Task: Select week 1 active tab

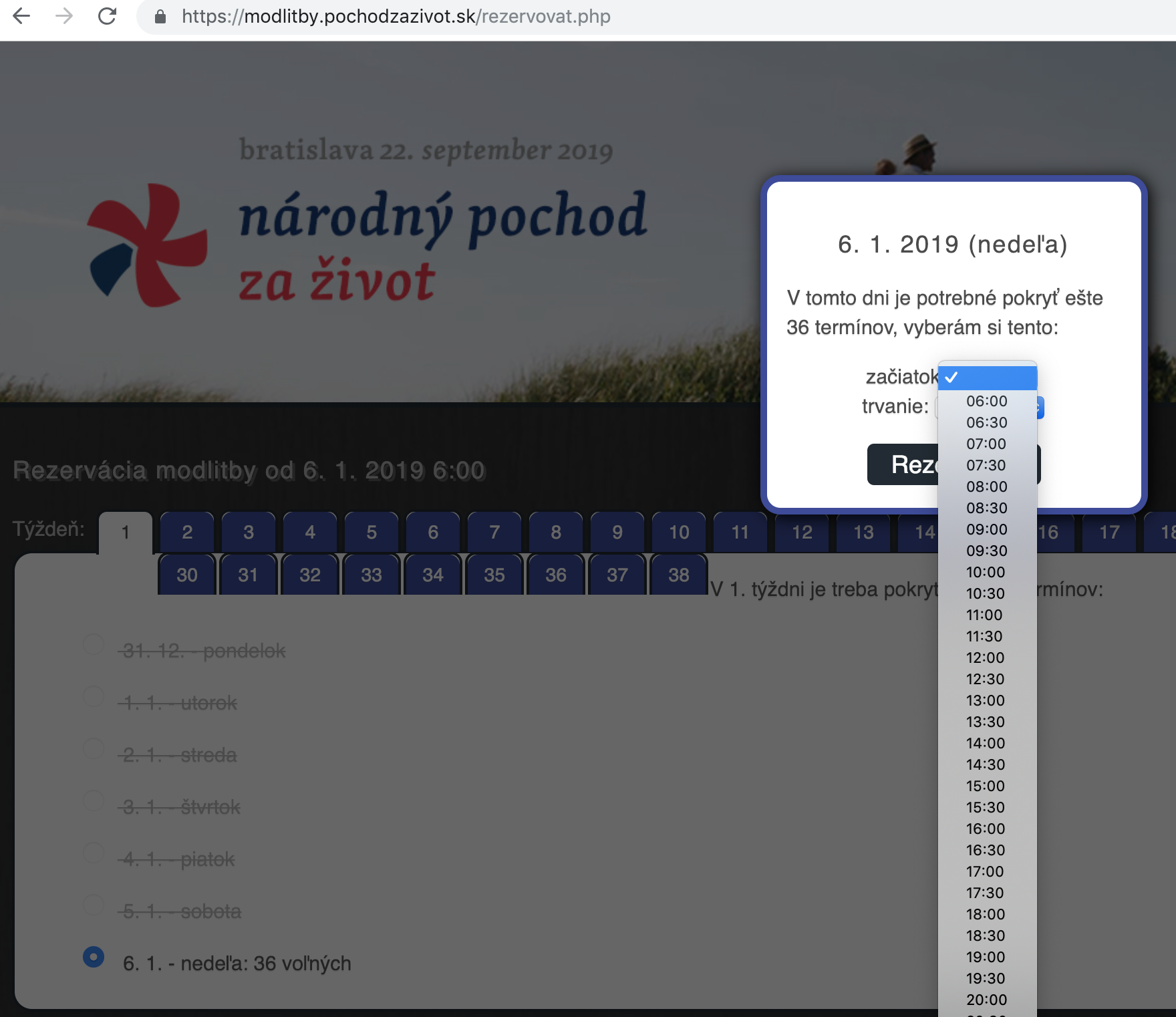Action: click(x=126, y=533)
